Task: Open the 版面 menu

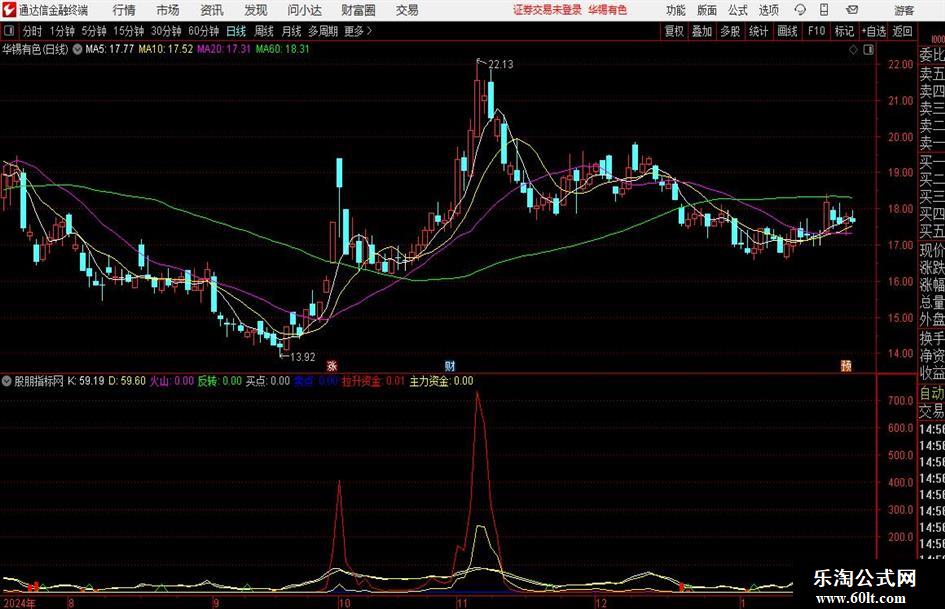Action: [x=707, y=10]
